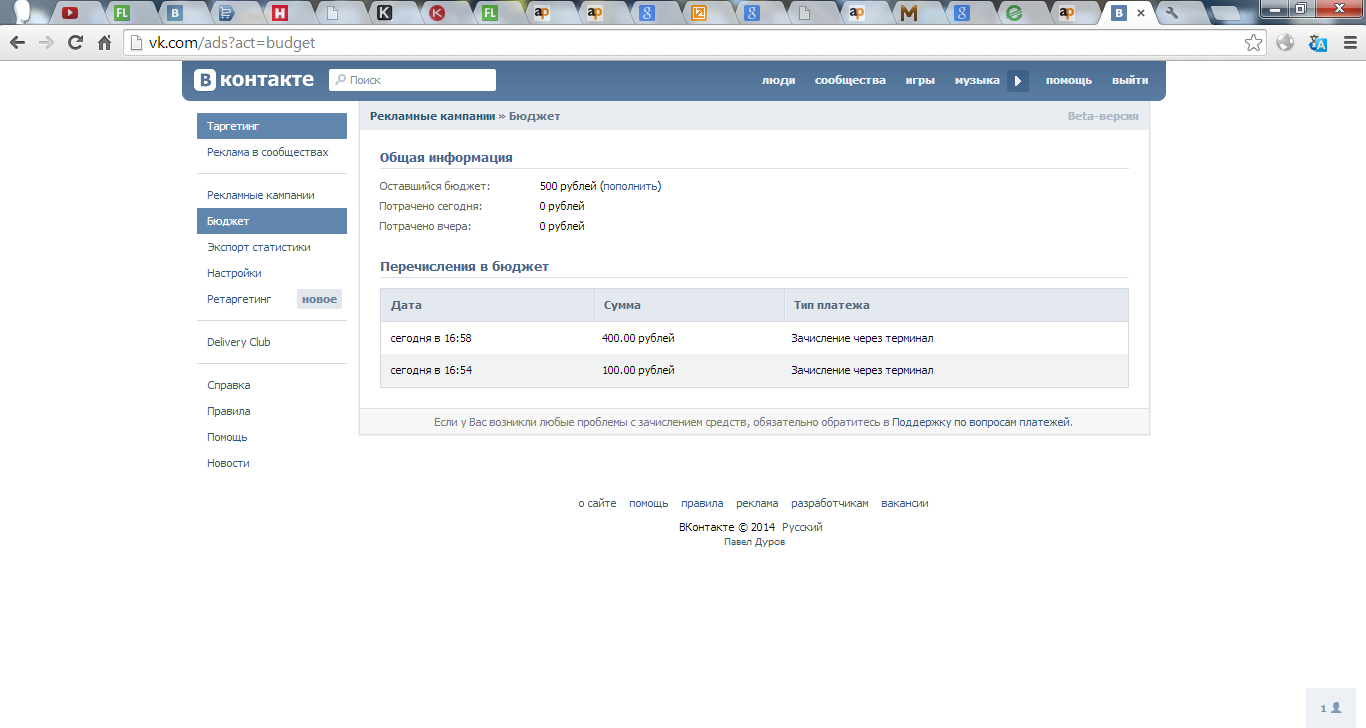
Task: Open the музыка header link
Action: tap(977, 81)
